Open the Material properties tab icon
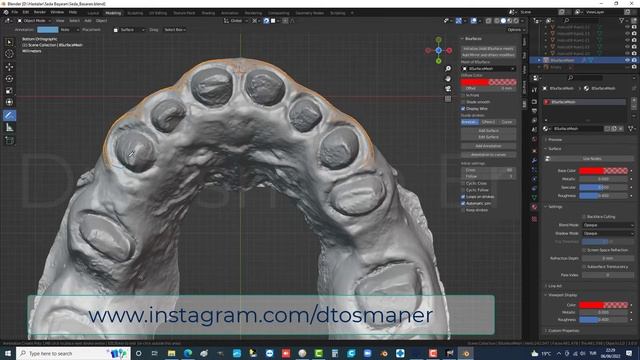The width and height of the screenshot is (640, 360). coord(534,207)
